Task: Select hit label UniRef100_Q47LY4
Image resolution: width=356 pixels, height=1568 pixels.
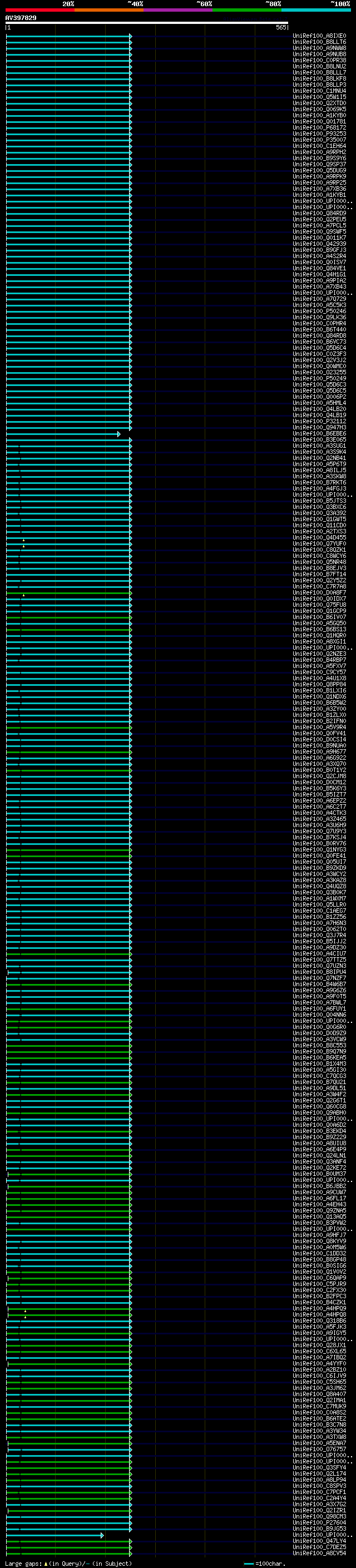Action: click(319, 1540)
